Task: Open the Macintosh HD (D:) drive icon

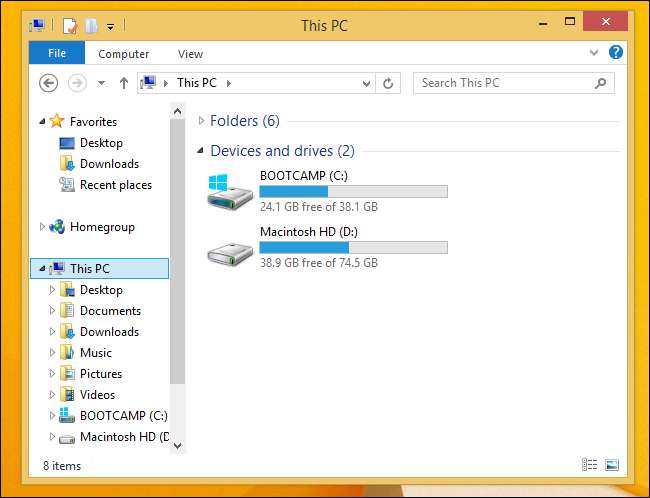Action: pyautogui.click(x=229, y=248)
